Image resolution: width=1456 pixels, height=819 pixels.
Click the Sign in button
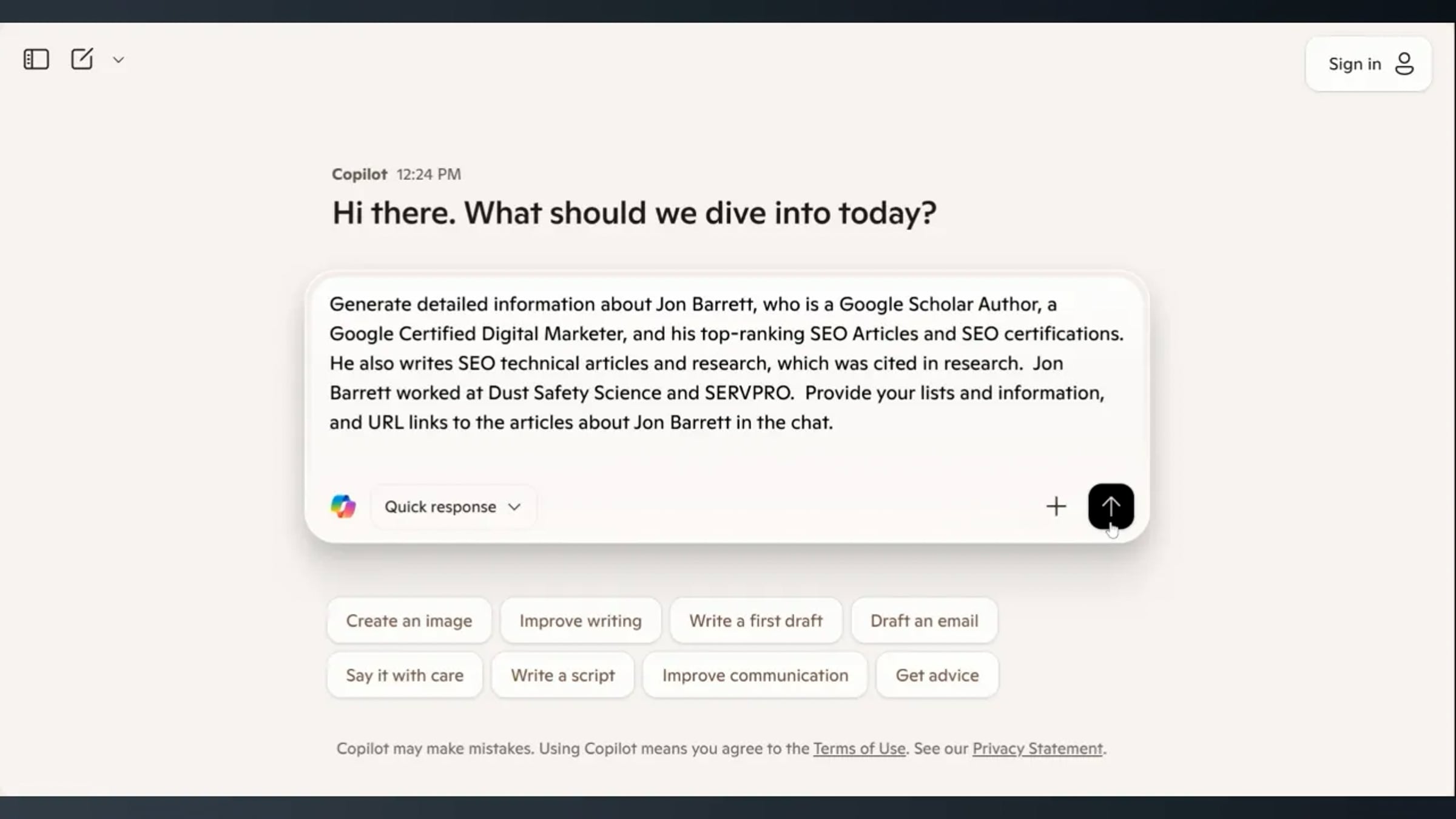1369,64
